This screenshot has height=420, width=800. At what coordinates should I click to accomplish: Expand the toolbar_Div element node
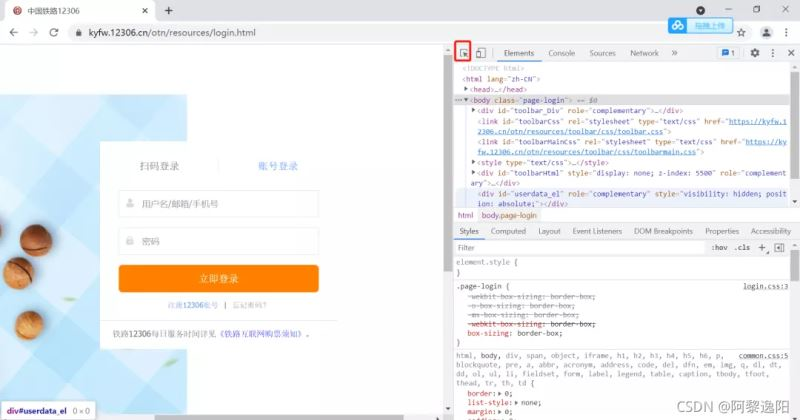473,110
